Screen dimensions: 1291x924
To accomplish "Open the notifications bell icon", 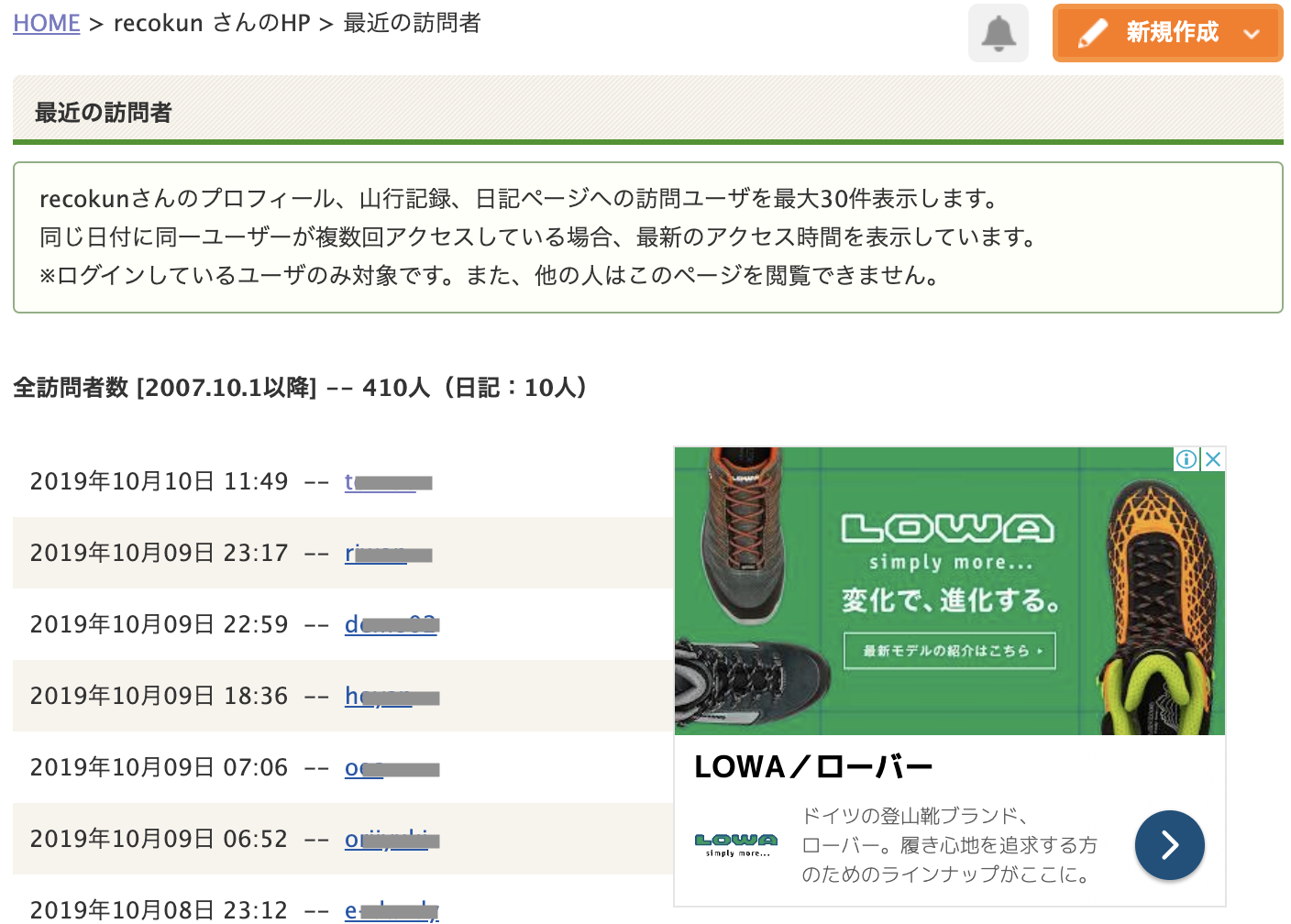I will point(998,33).
